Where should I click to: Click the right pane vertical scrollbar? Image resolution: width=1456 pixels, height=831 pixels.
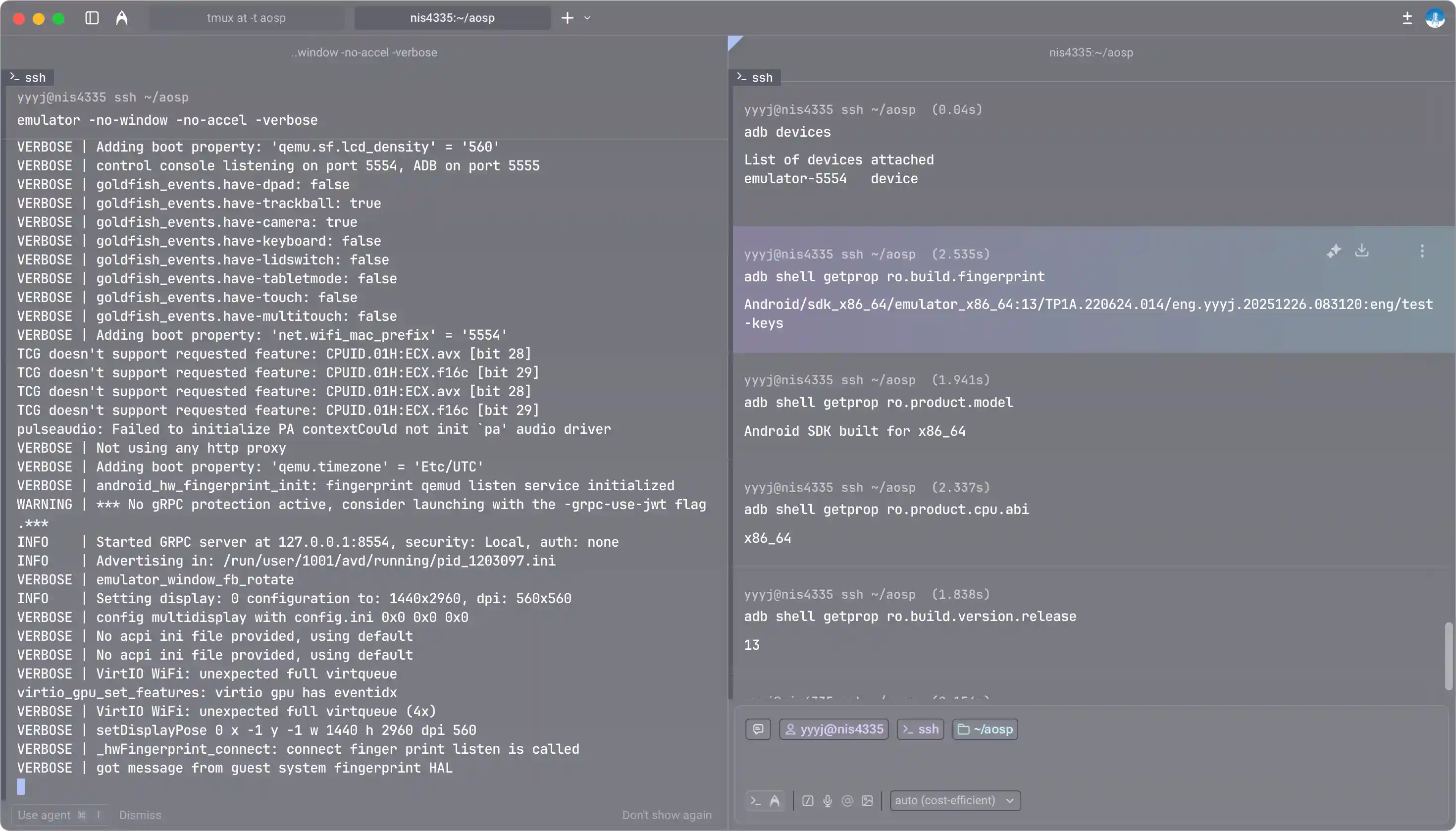pos(1448,656)
